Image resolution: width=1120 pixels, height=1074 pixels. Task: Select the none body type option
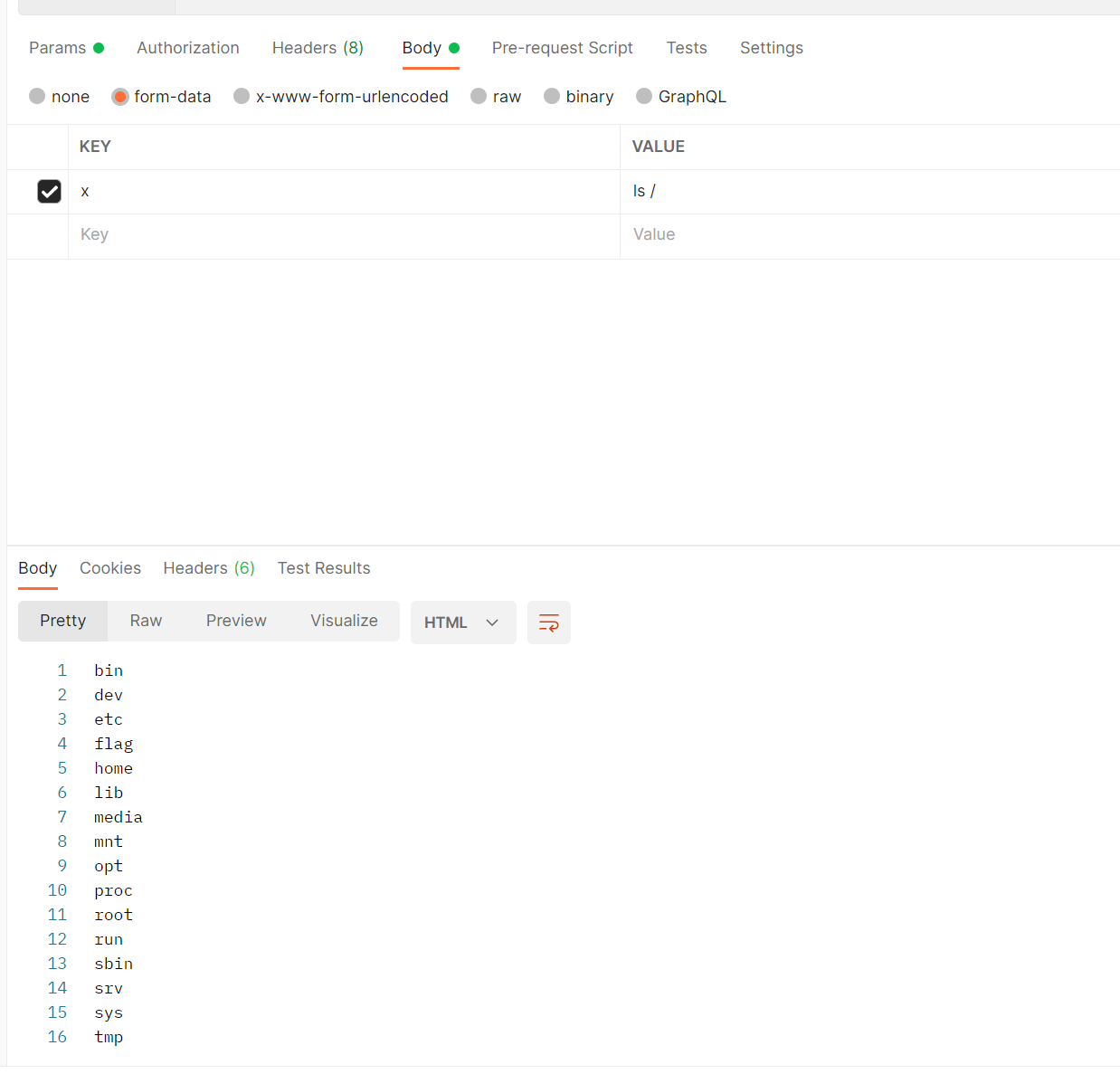pos(59,96)
